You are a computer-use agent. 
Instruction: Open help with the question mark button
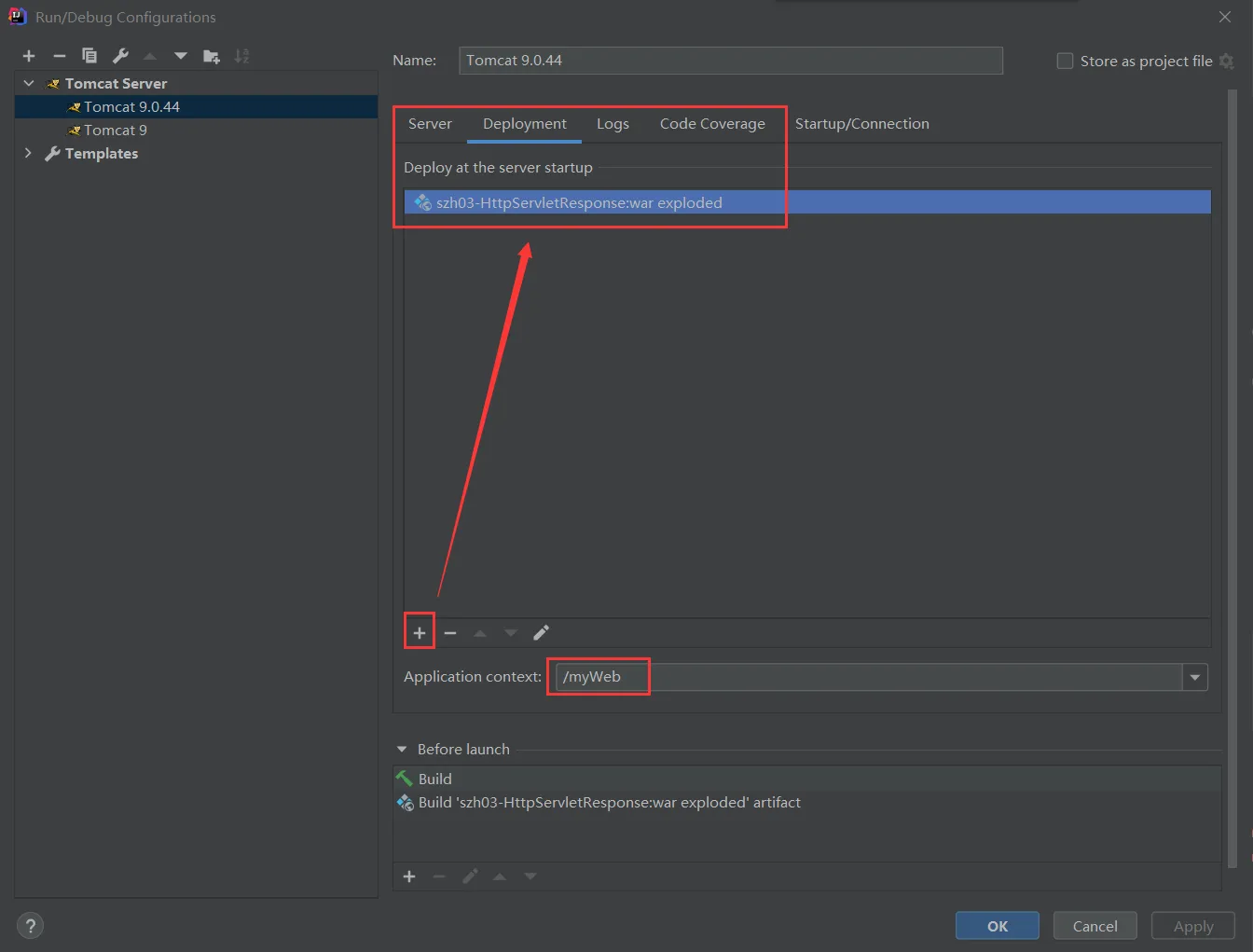pyautogui.click(x=30, y=926)
